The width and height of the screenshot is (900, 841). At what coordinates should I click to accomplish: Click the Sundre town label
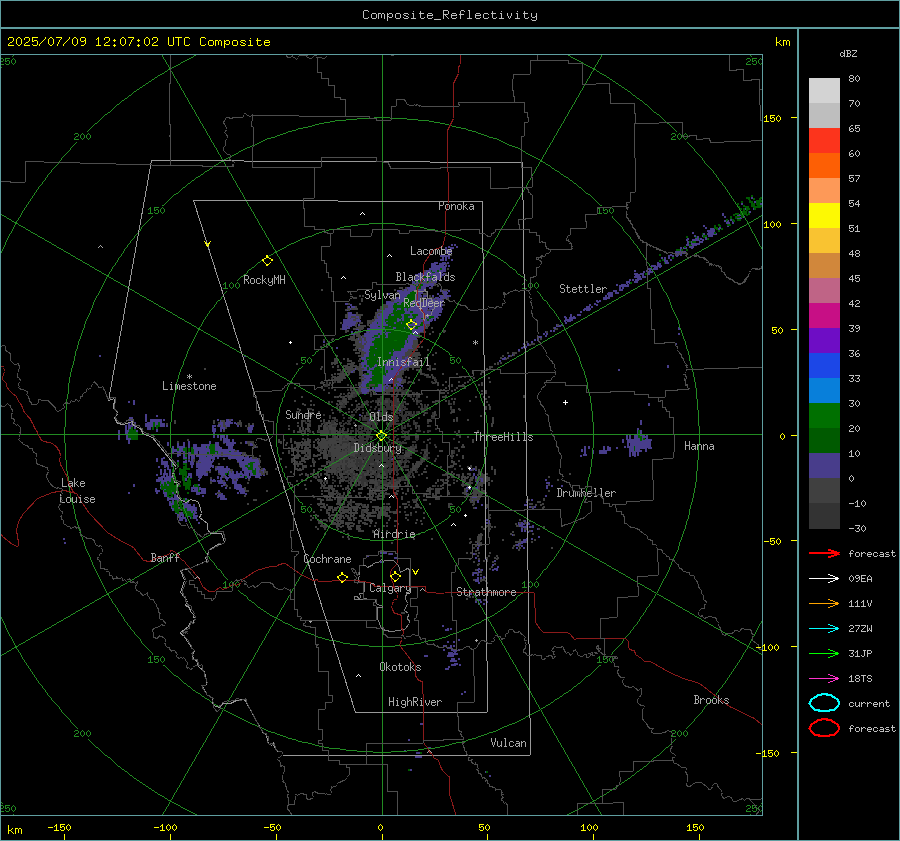pos(303,414)
